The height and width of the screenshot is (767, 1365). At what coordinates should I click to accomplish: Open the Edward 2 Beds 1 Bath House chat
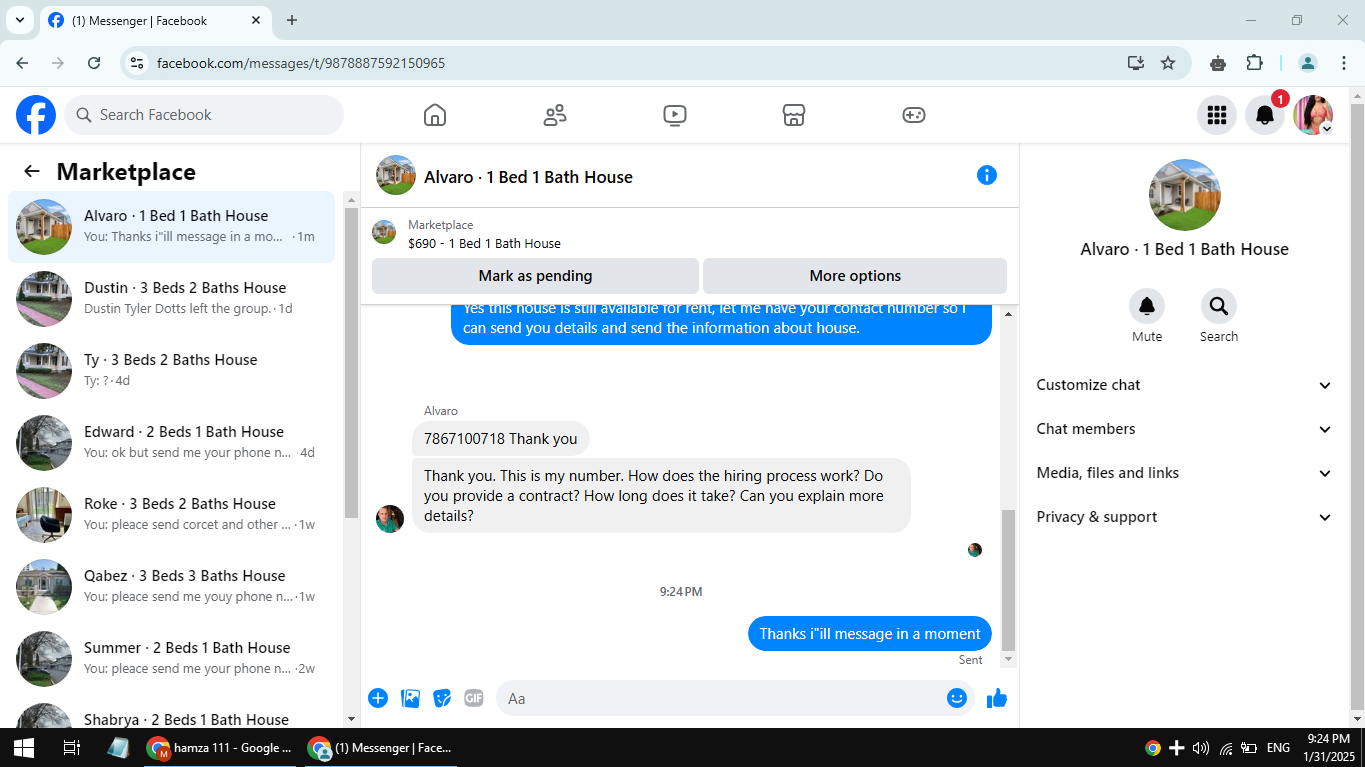(172, 443)
